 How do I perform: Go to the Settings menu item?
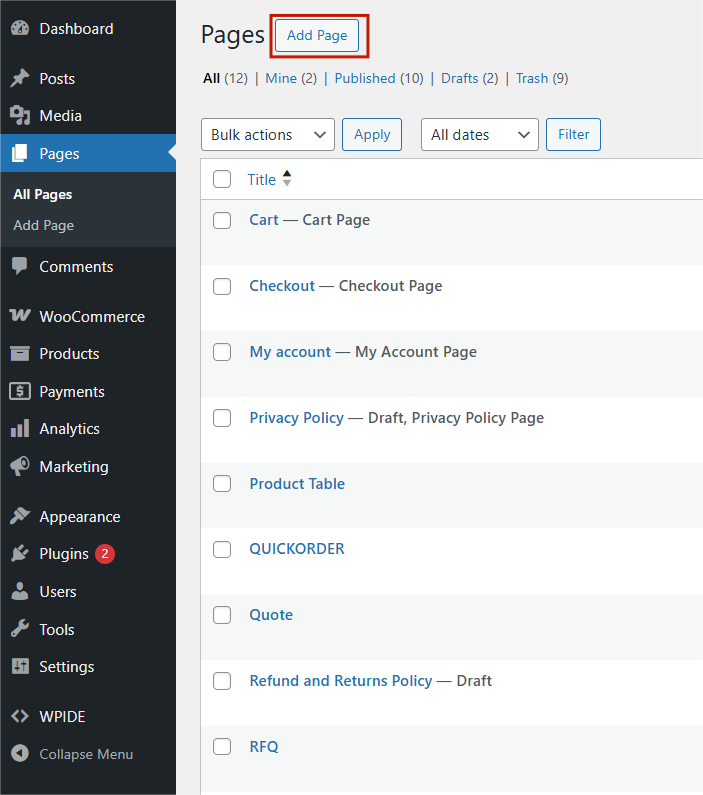pos(66,666)
